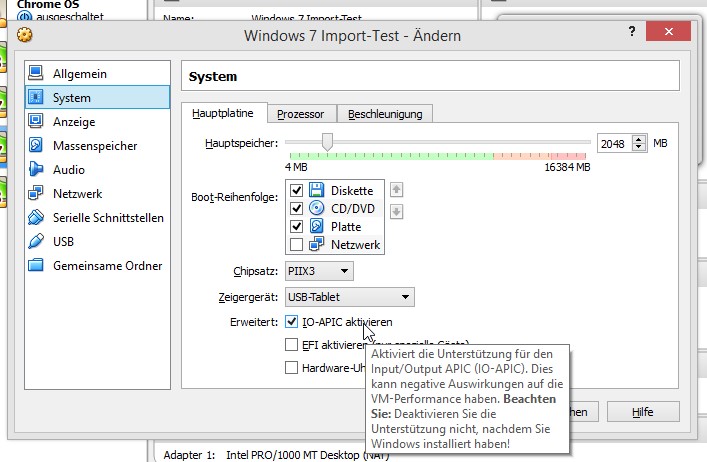
Task: Open the Massenspeicher settings category
Action: (x=97, y=146)
